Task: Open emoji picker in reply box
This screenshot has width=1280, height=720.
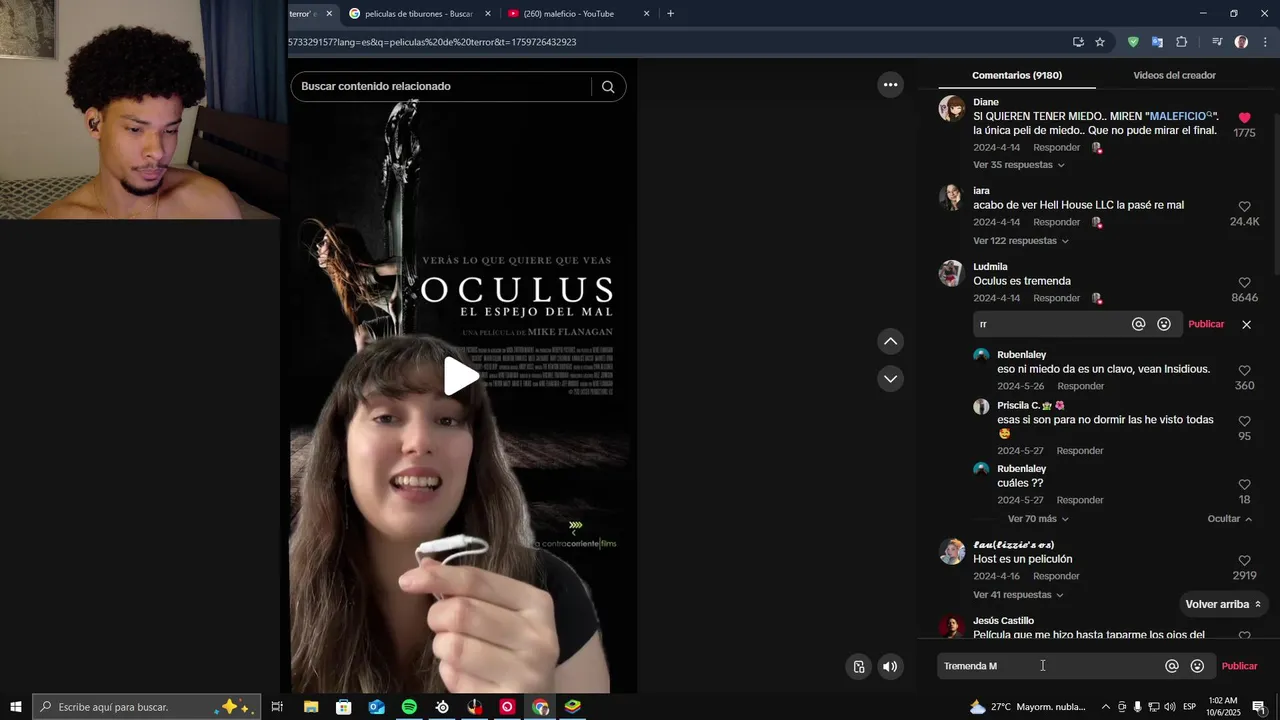Action: (1164, 324)
